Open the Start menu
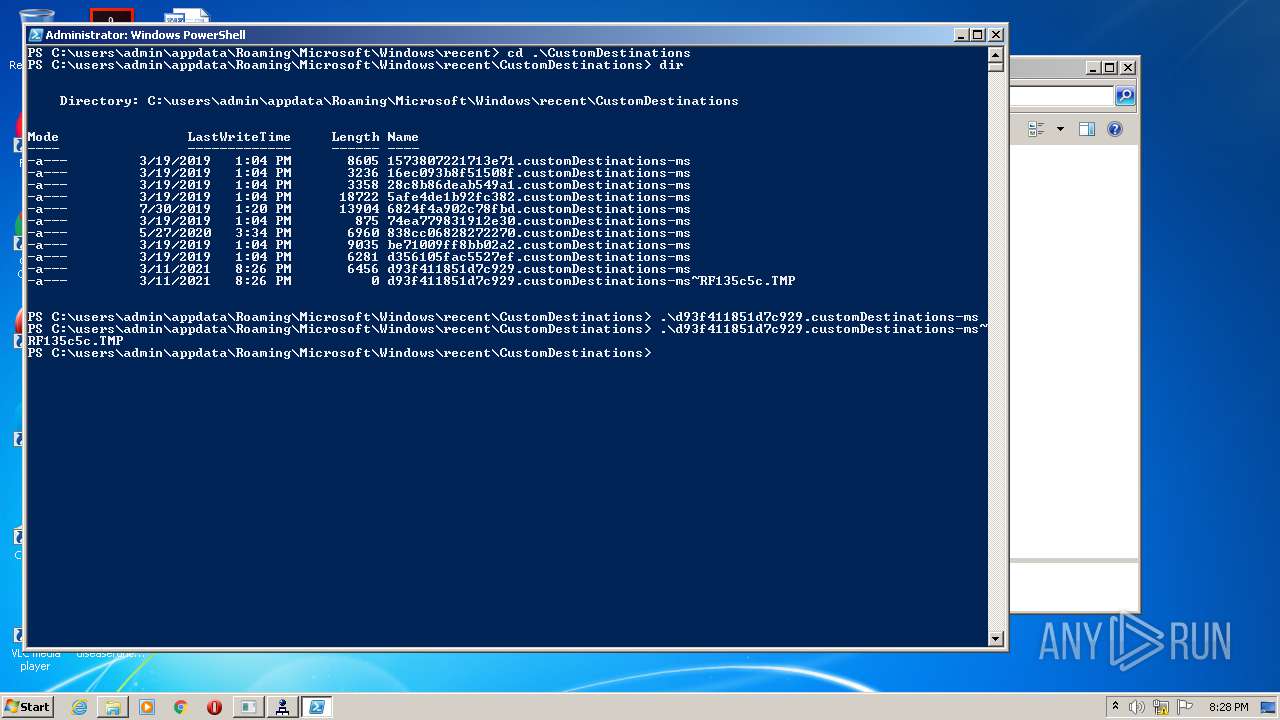 27,706
